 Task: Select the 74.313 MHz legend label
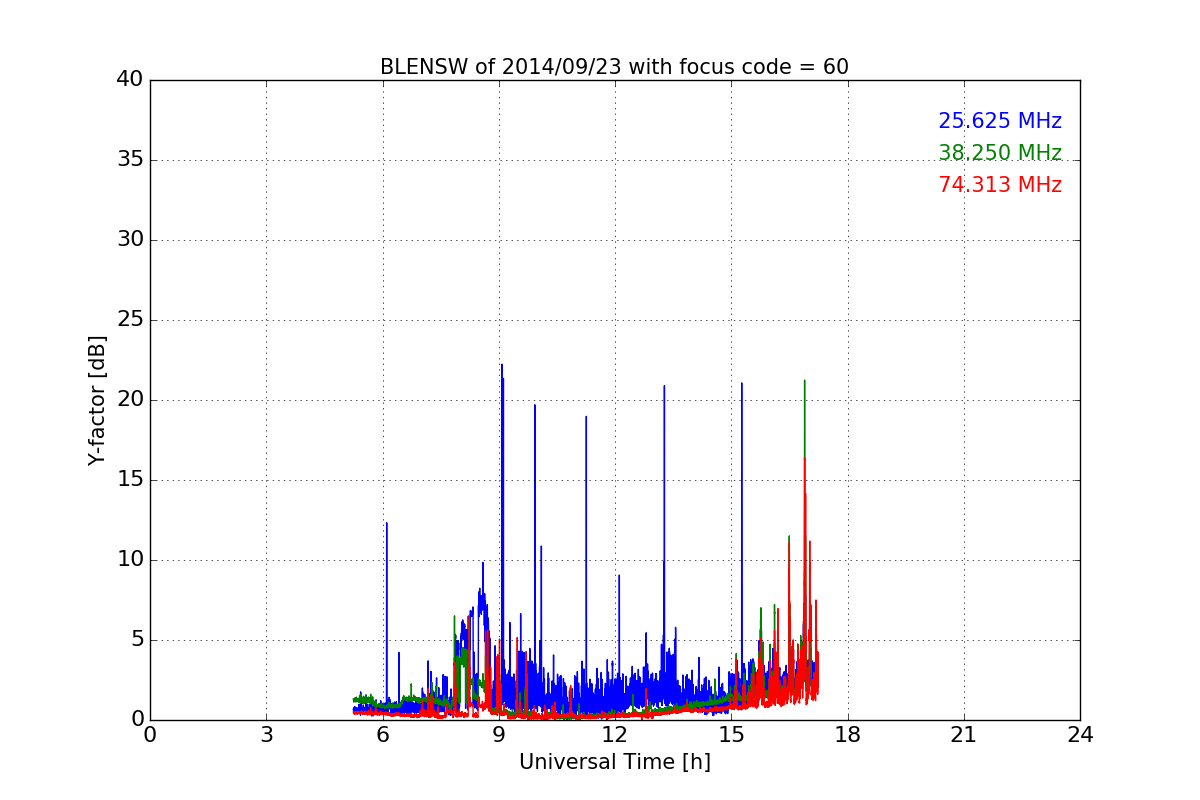click(1000, 185)
